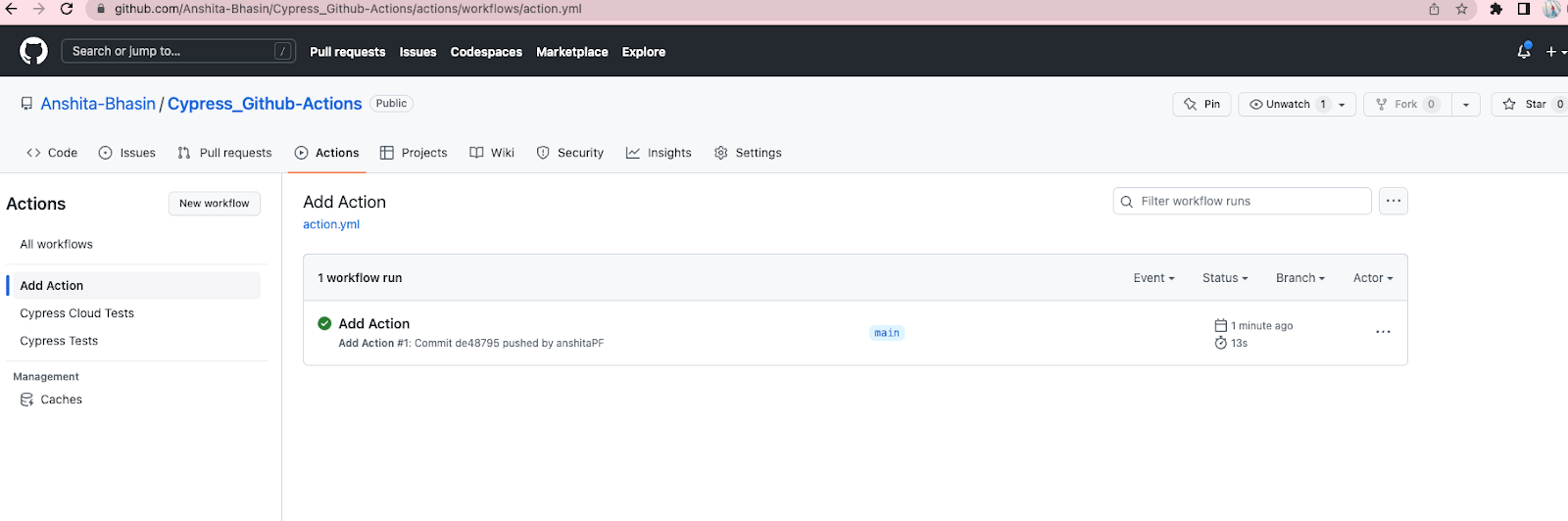
Task: Star the repository
Action: coord(1530,104)
